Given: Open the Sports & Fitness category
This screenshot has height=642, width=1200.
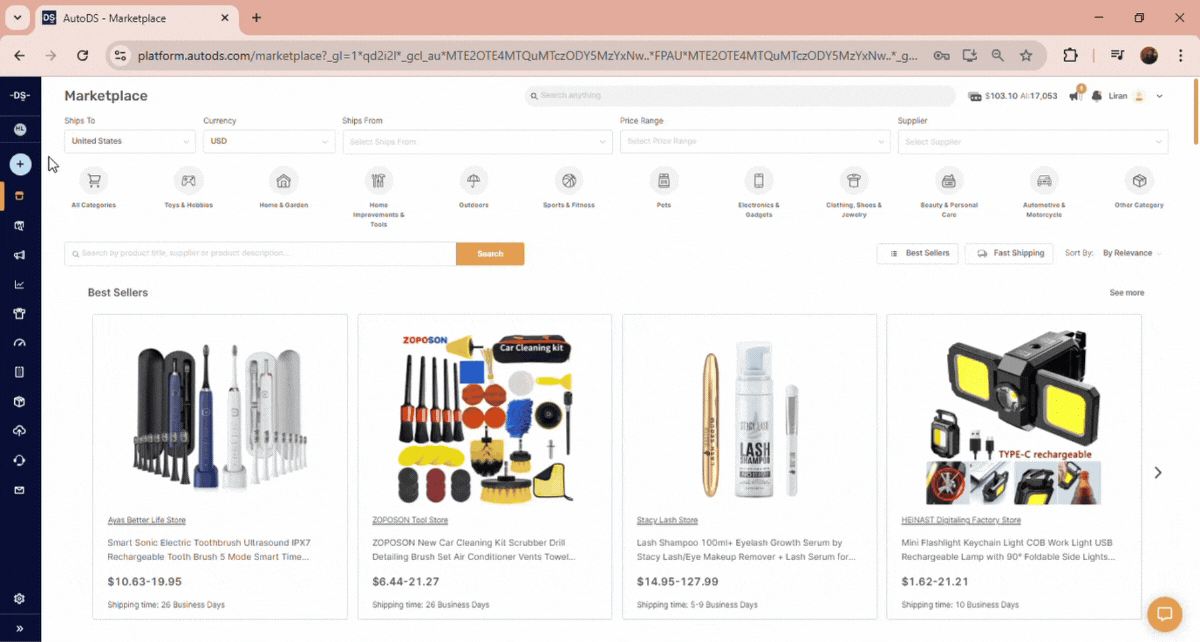Looking at the screenshot, I should pos(568,185).
